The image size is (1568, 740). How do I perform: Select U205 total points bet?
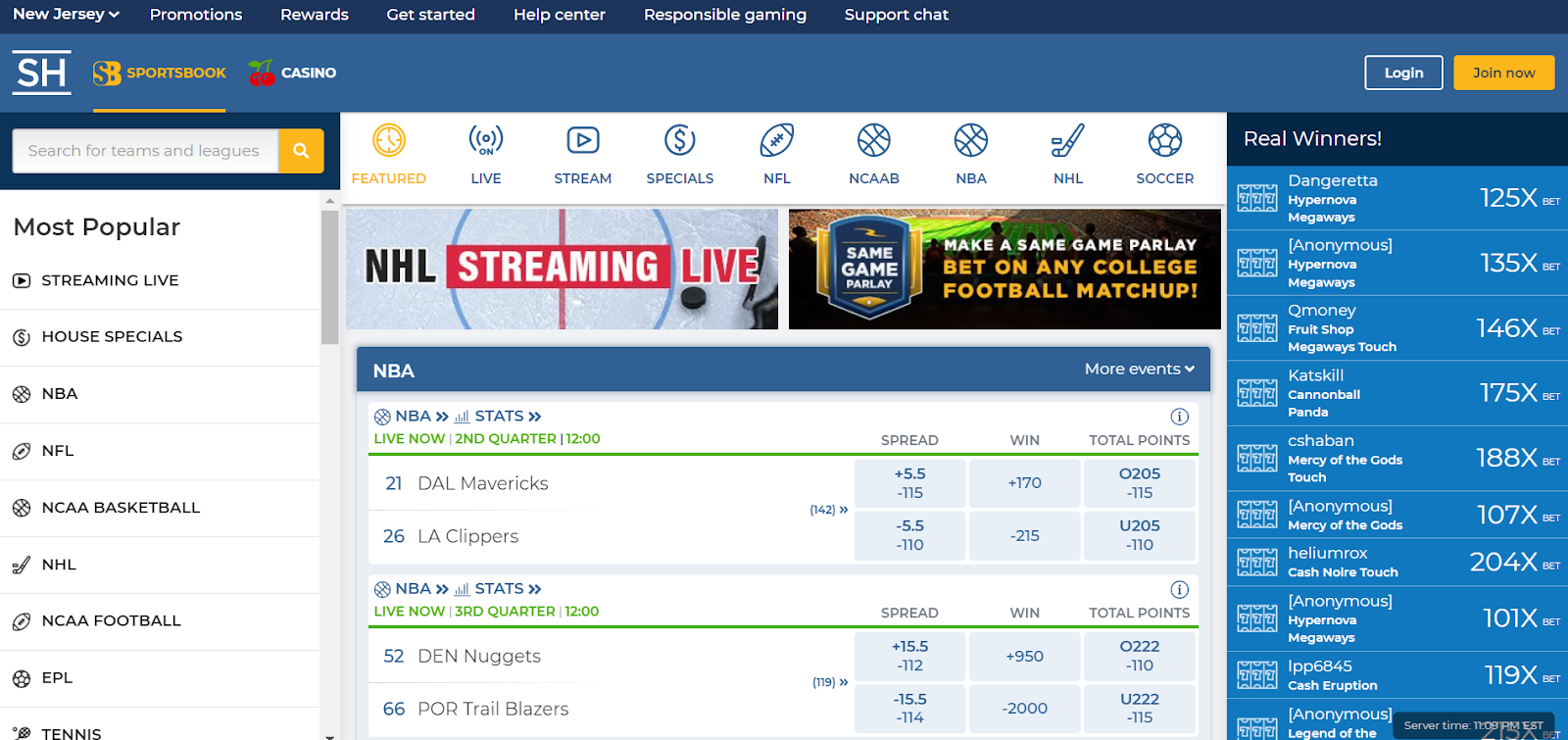click(x=1140, y=536)
